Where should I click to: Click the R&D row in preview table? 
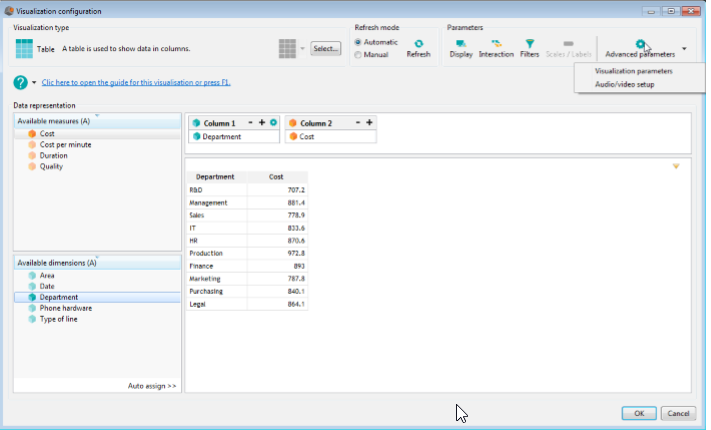click(x=247, y=190)
